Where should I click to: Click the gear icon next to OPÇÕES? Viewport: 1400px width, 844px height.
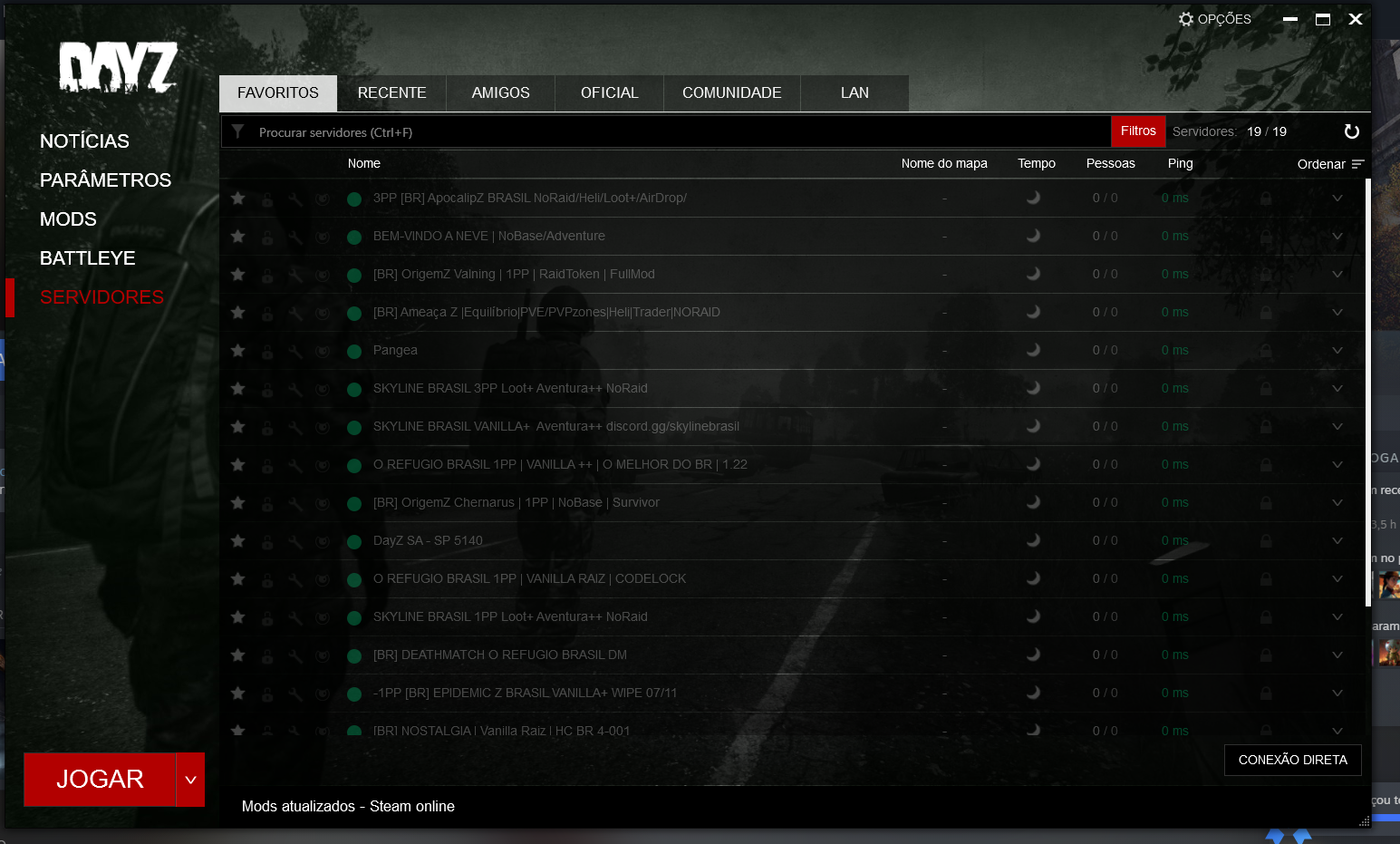1186,19
